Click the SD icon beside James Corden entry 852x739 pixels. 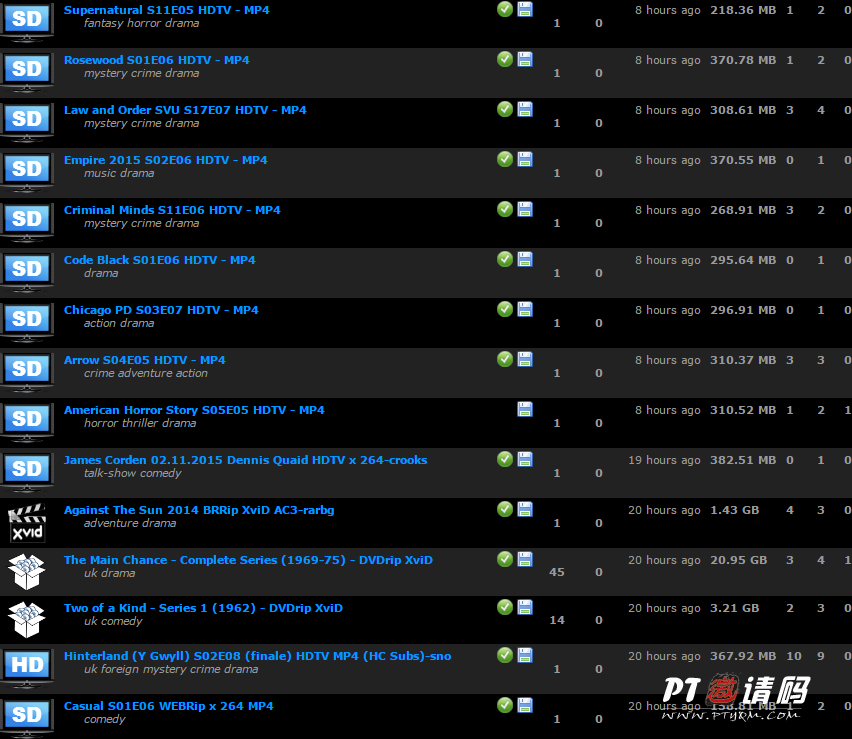(x=27, y=469)
